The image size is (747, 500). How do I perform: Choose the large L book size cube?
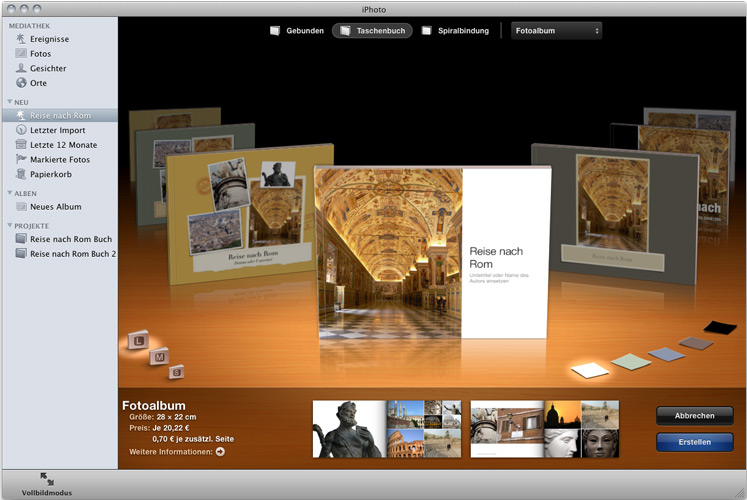(137, 341)
